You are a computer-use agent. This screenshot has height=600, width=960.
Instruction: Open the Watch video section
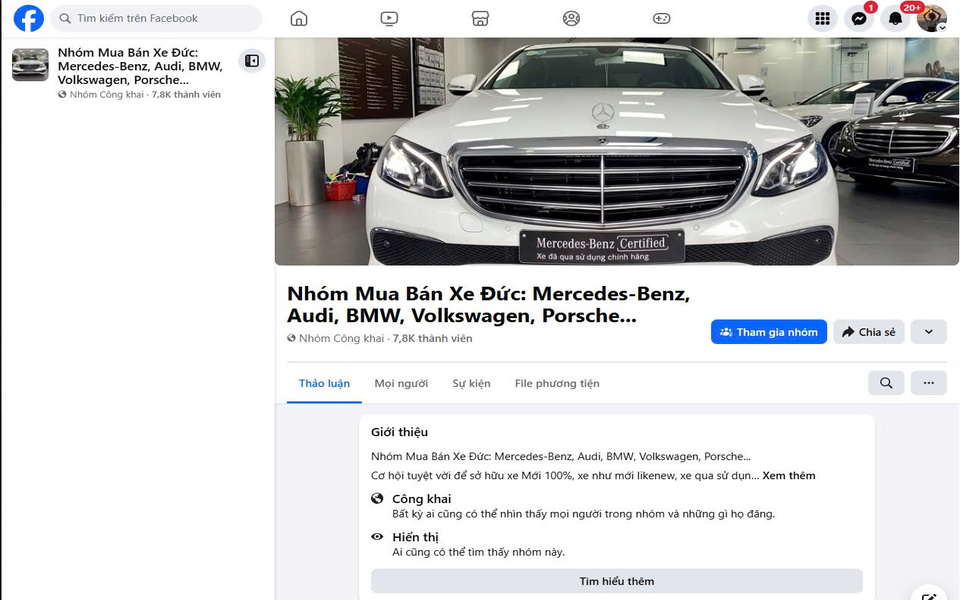click(389, 18)
